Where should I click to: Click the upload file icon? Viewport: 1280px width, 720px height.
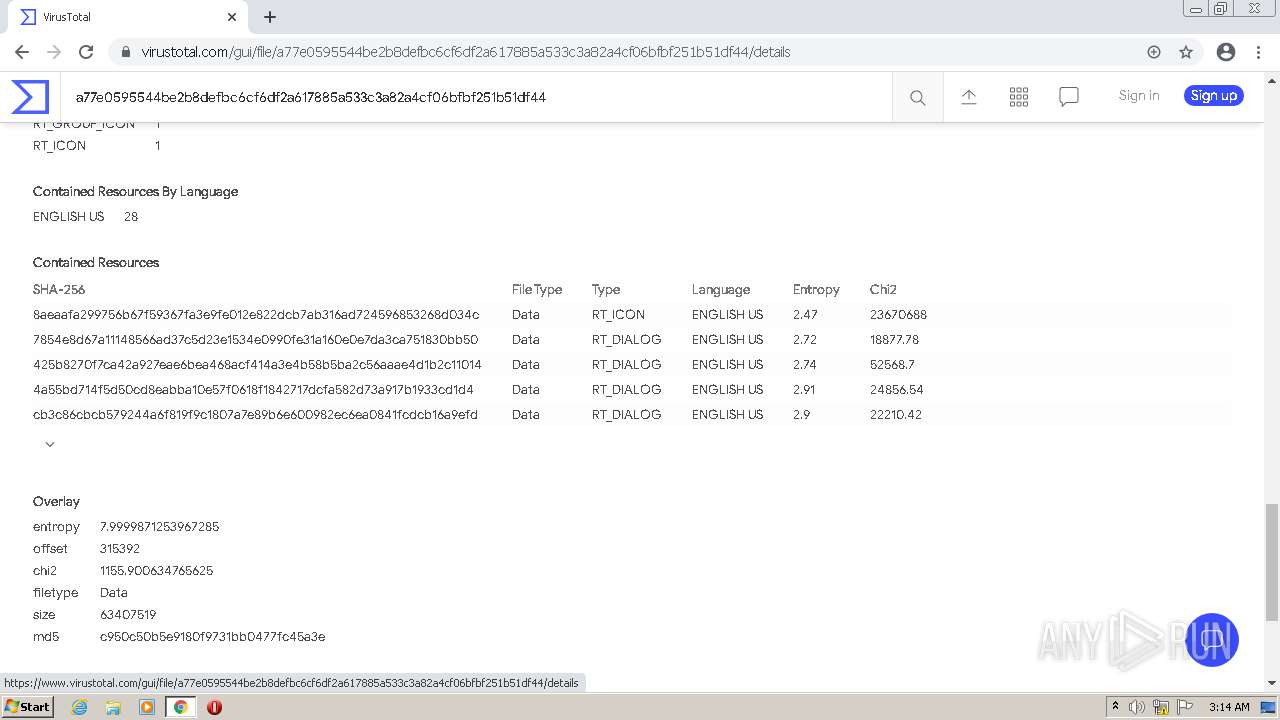[968, 97]
